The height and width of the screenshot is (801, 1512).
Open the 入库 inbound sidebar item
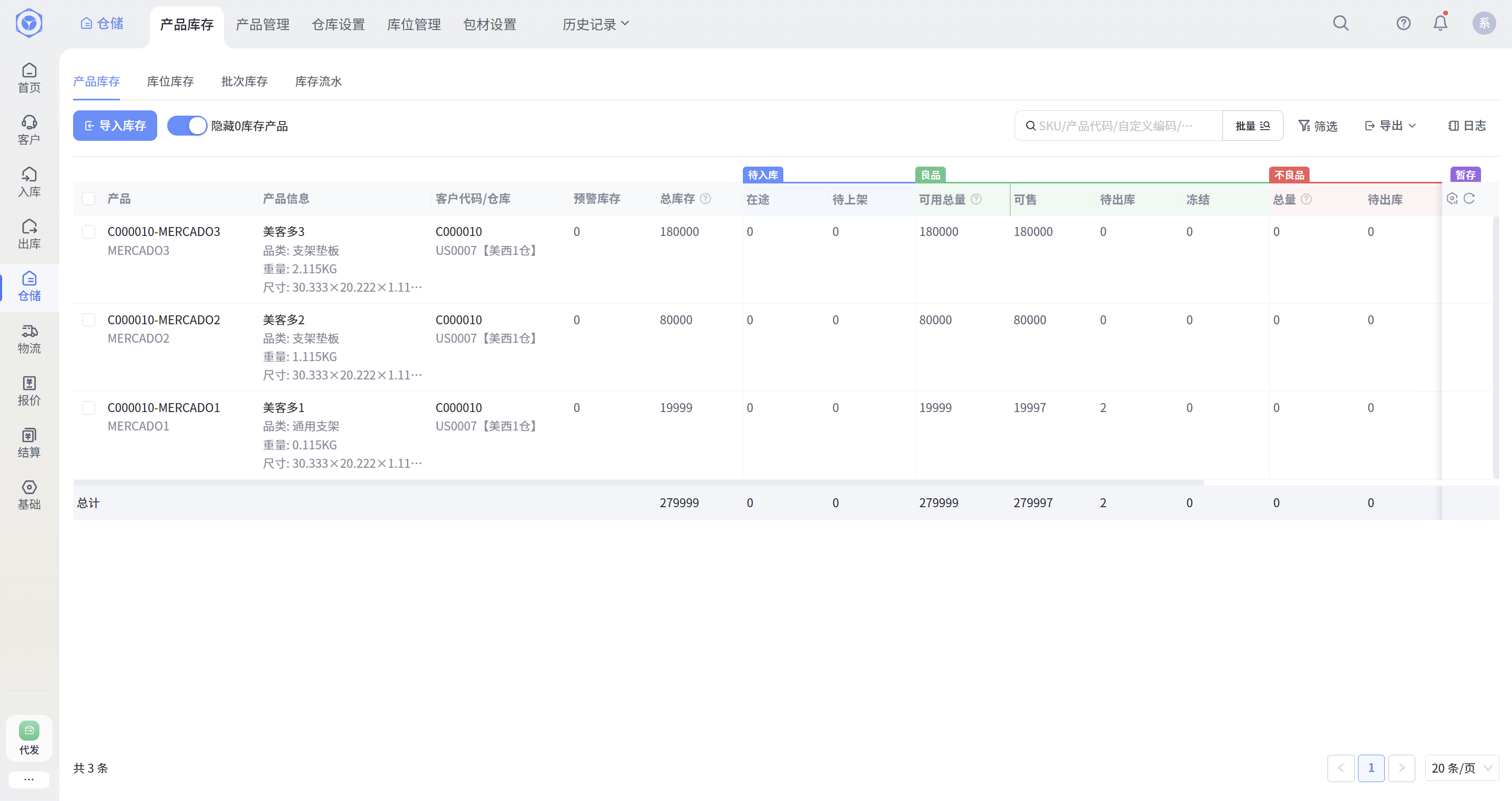(29, 182)
